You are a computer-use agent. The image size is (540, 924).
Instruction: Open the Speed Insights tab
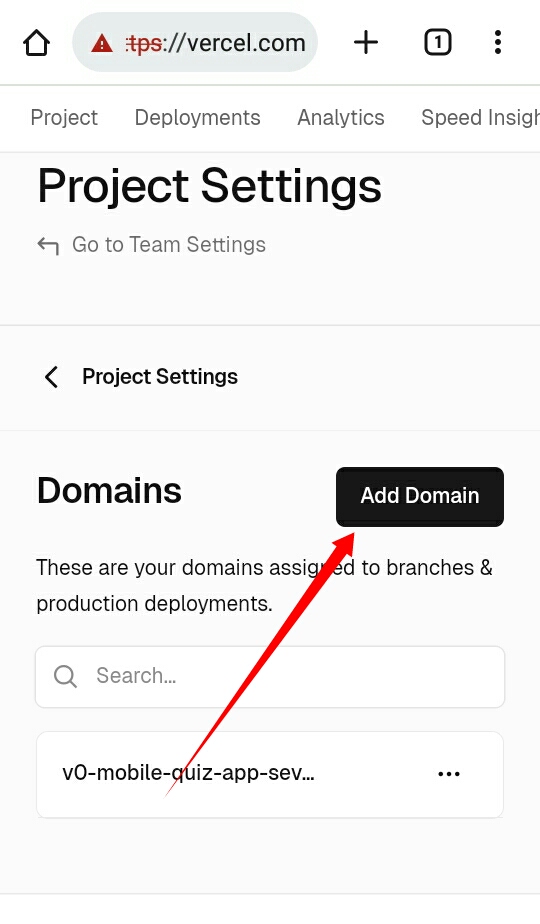(480, 118)
